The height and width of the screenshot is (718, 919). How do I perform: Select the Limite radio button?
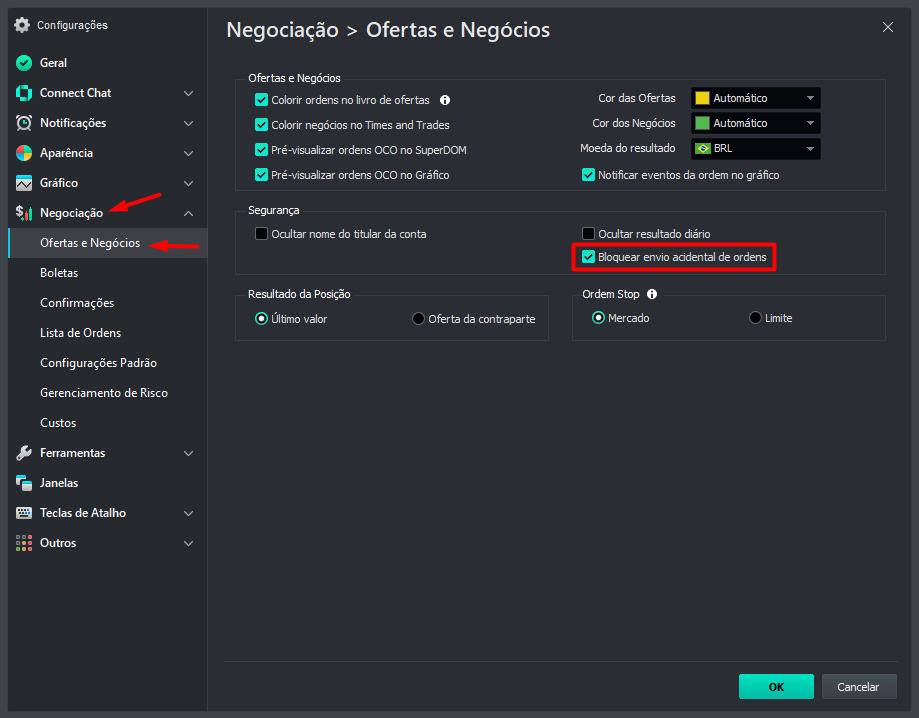[x=757, y=318]
